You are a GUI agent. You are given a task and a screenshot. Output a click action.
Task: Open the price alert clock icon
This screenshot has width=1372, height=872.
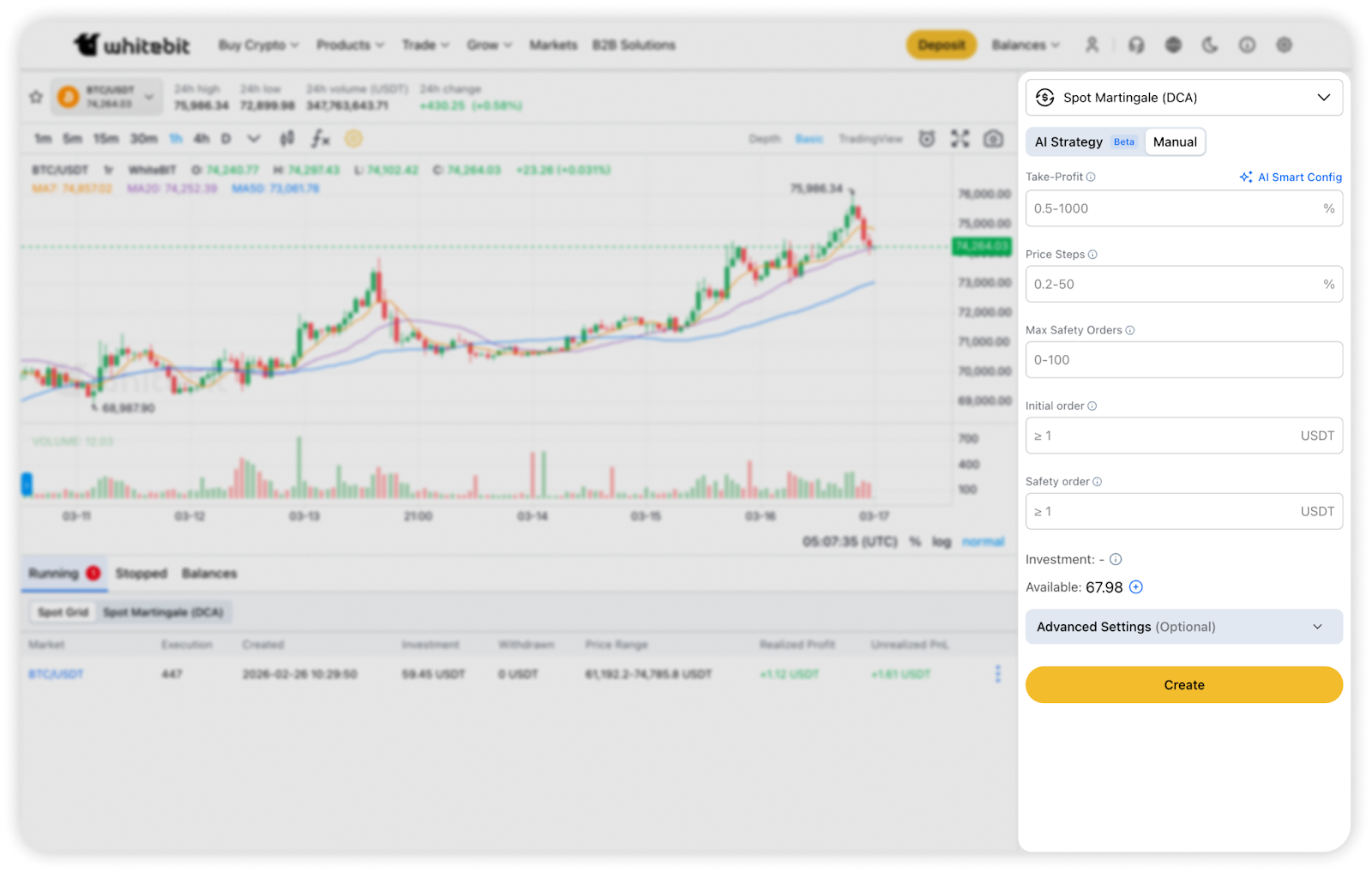tap(927, 139)
